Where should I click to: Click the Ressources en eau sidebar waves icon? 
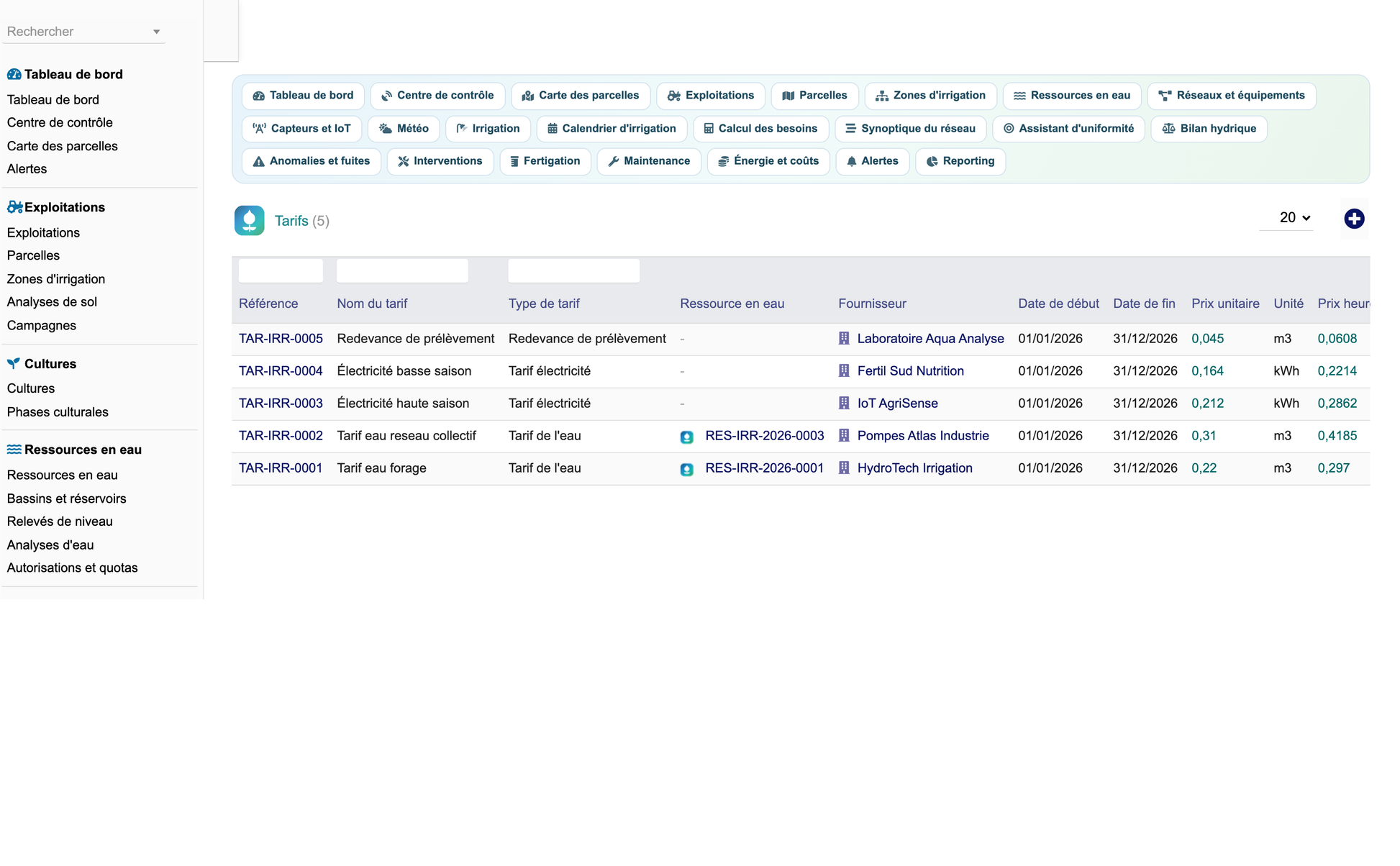(14, 450)
